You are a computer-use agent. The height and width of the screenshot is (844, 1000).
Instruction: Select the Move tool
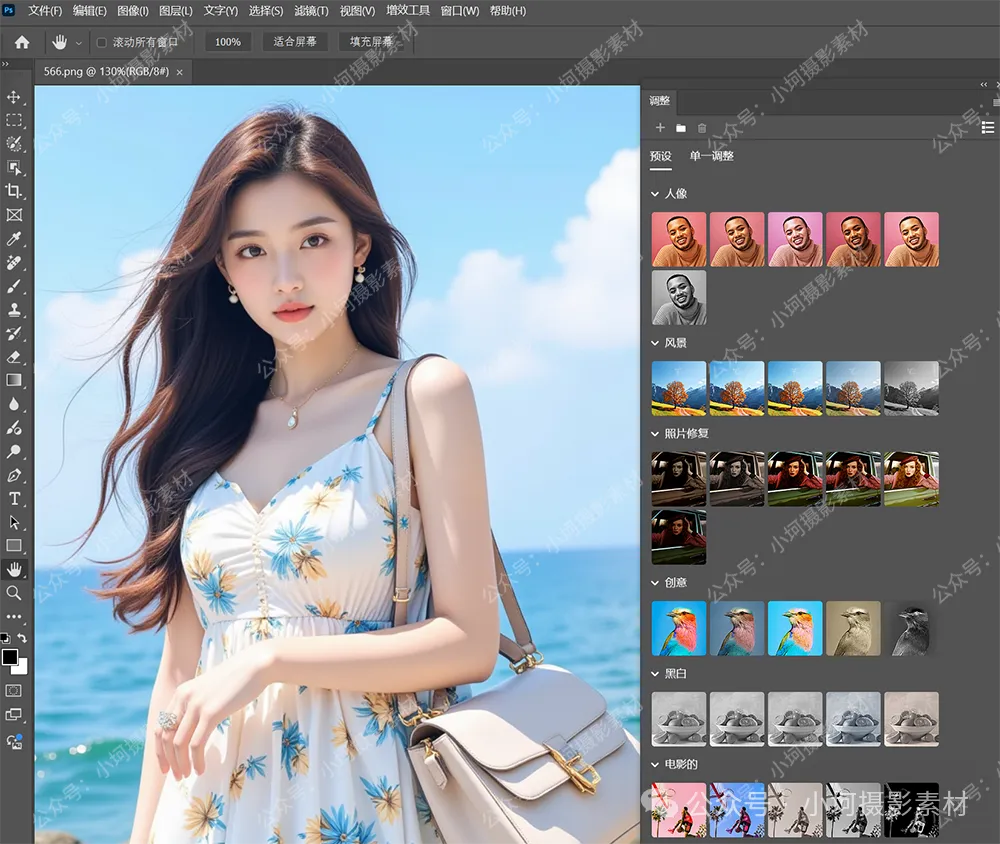[13, 97]
